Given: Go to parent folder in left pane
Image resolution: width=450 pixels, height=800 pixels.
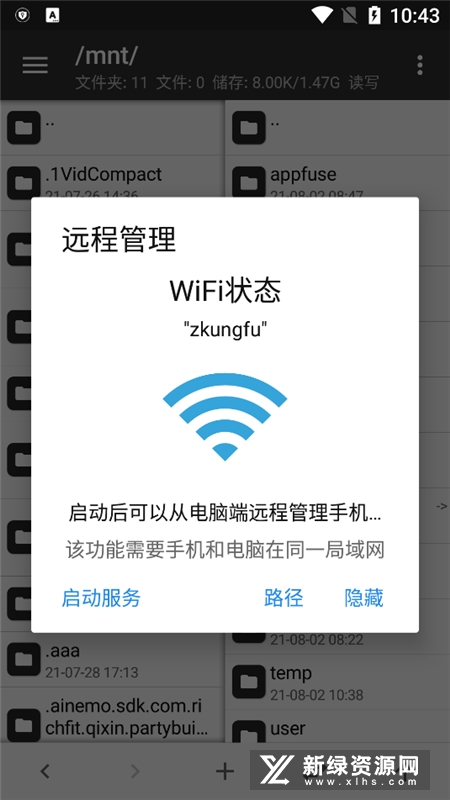Looking at the screenshot, I should click(112, 128).
